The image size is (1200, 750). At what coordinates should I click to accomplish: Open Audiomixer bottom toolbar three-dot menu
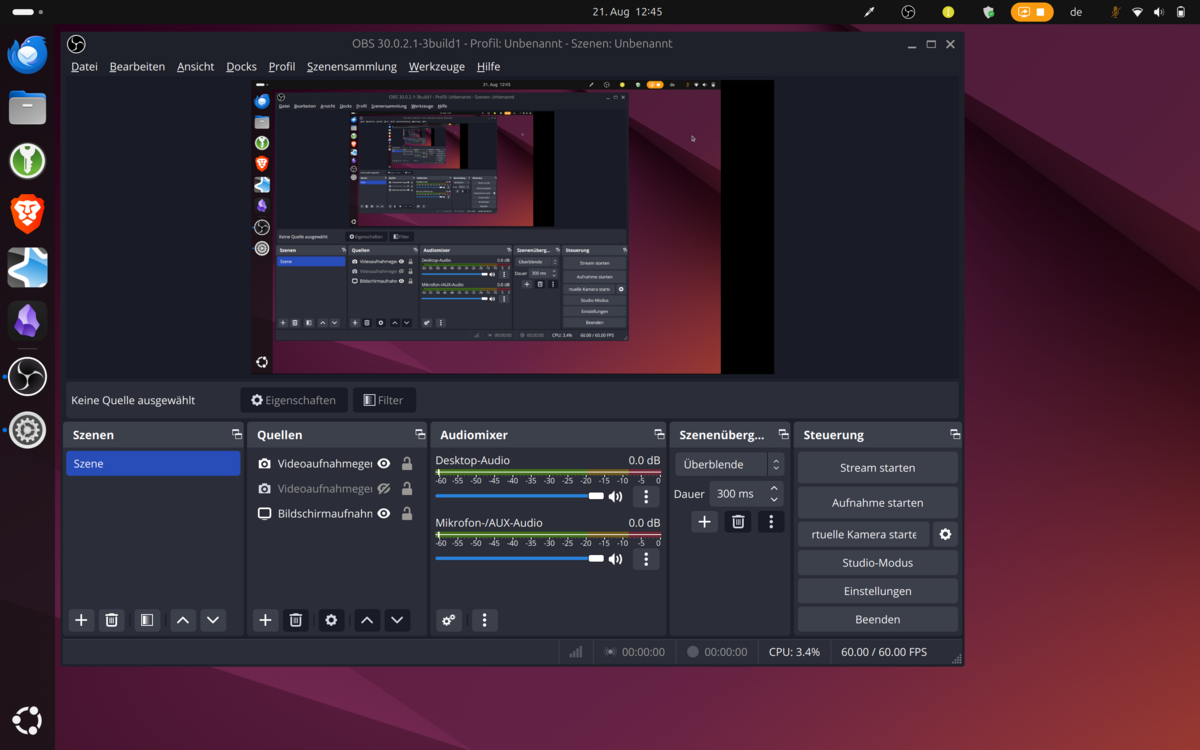coord(484,620)
